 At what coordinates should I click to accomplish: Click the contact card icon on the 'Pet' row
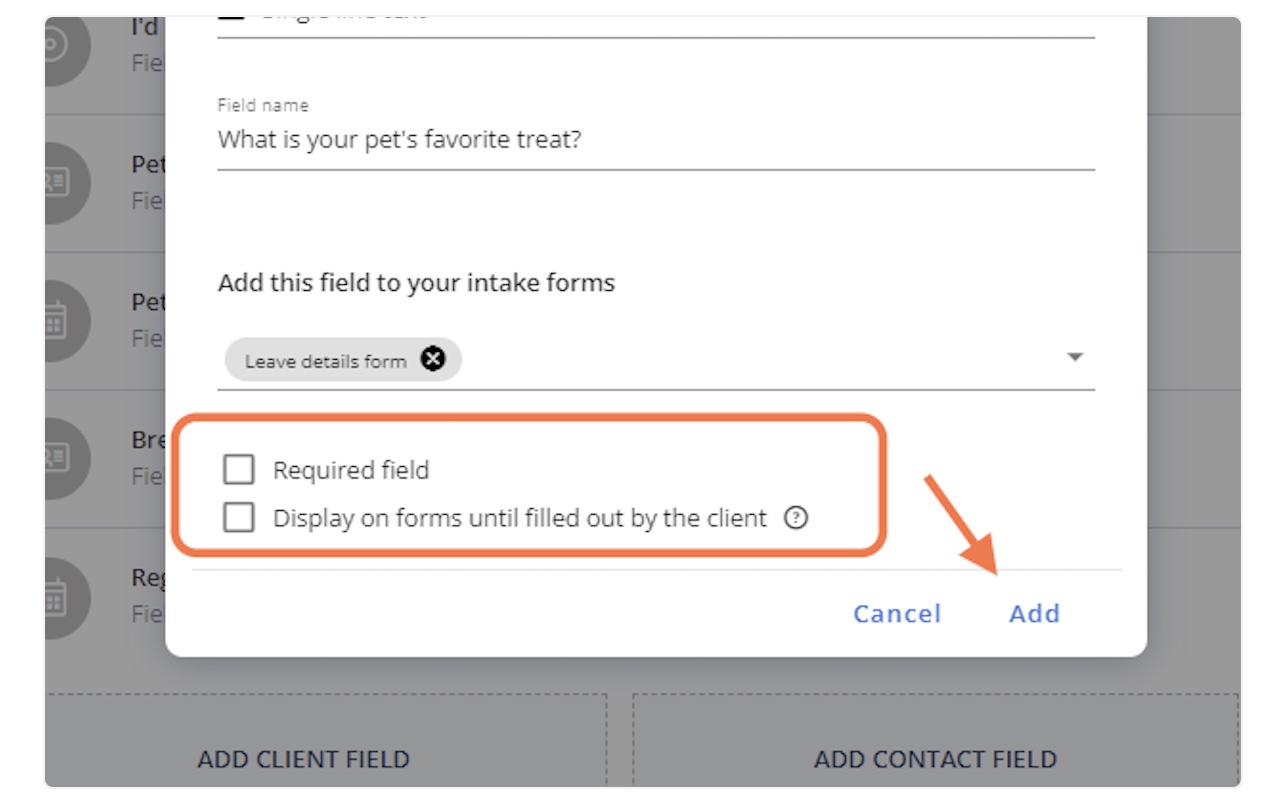click(x=56, y=183)
